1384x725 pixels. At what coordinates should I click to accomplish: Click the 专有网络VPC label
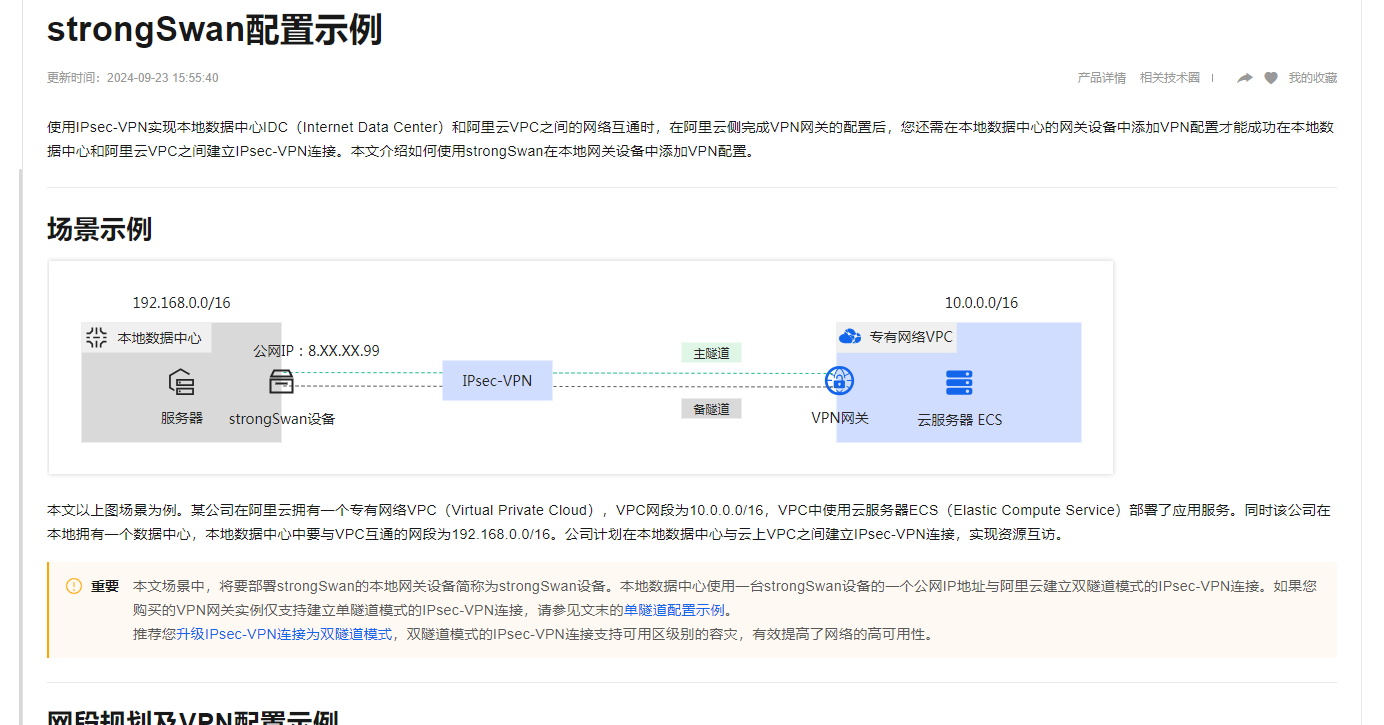coord(911,337)
